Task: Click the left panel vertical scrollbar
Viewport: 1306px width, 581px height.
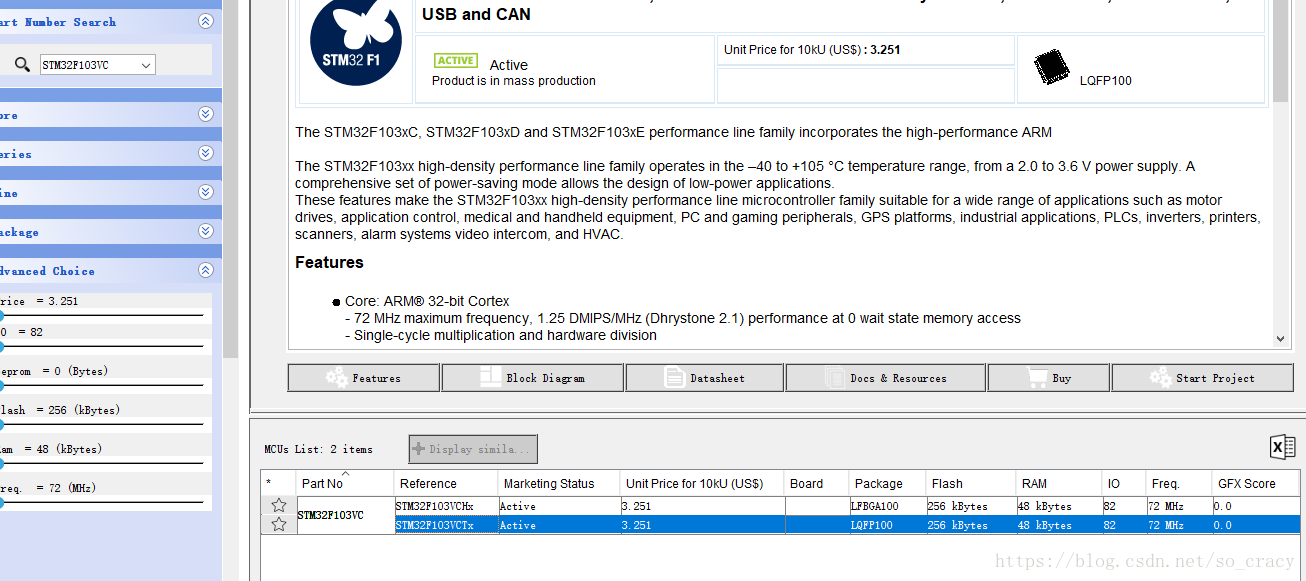Action: (x=230, y=178)
